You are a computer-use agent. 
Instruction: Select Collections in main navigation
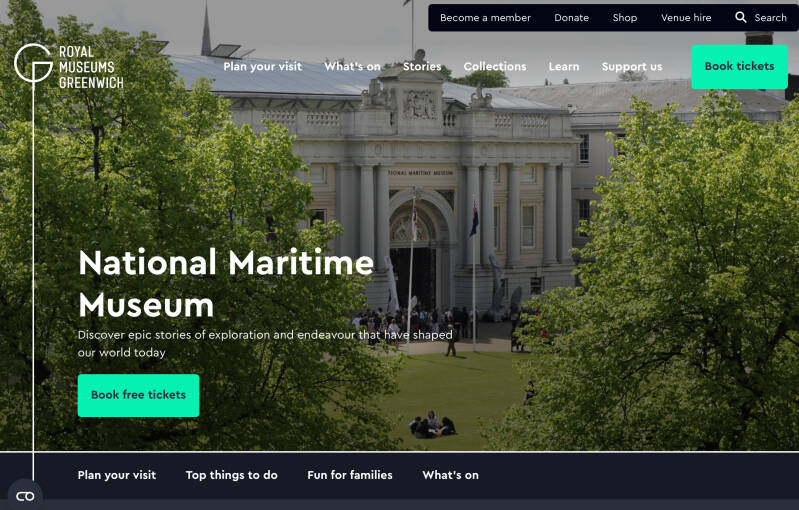pos(495,67)
